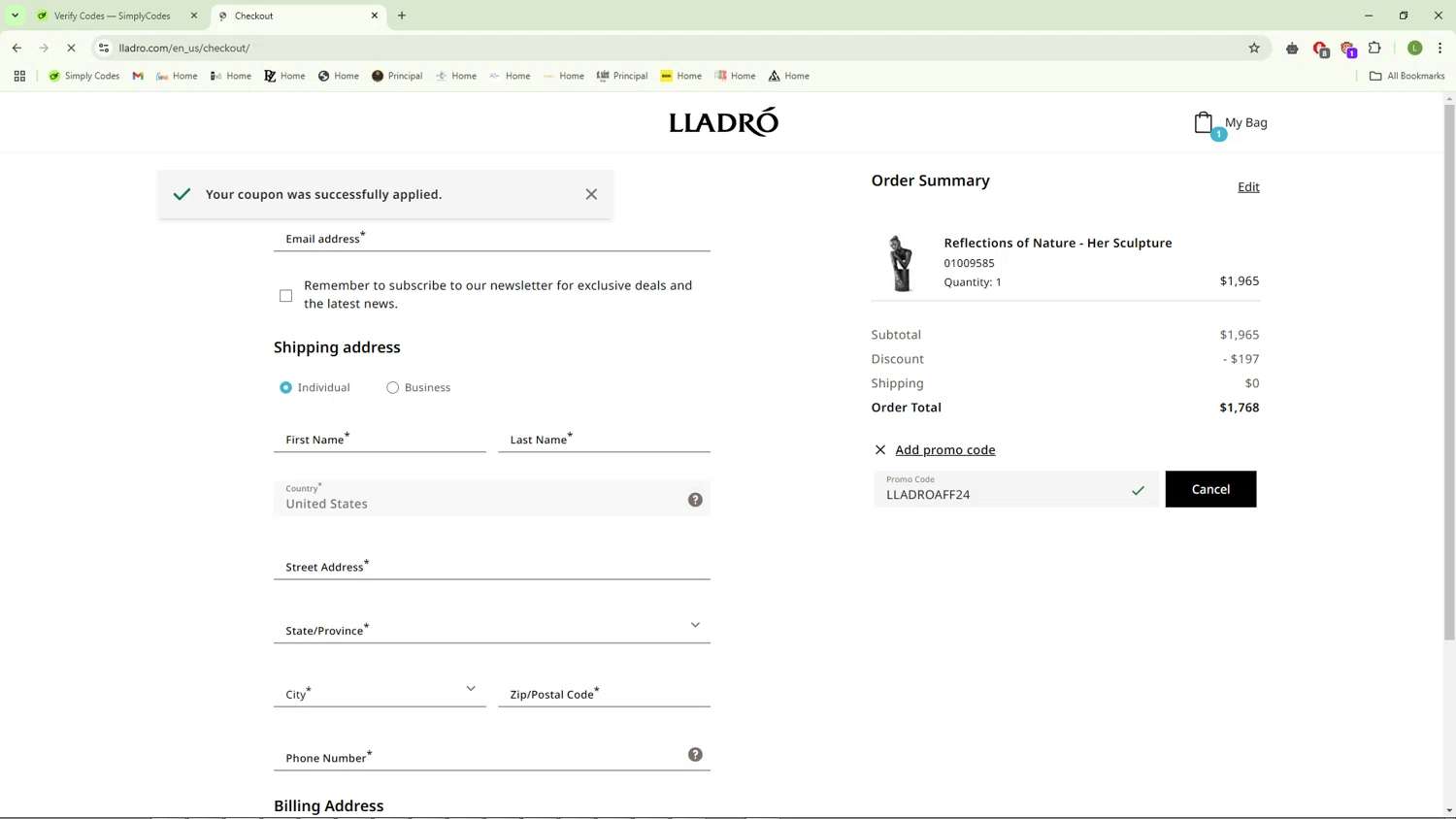The image size is (1456, 819).
Task: Open the second Principal bookmark
Action: [622, 76]
